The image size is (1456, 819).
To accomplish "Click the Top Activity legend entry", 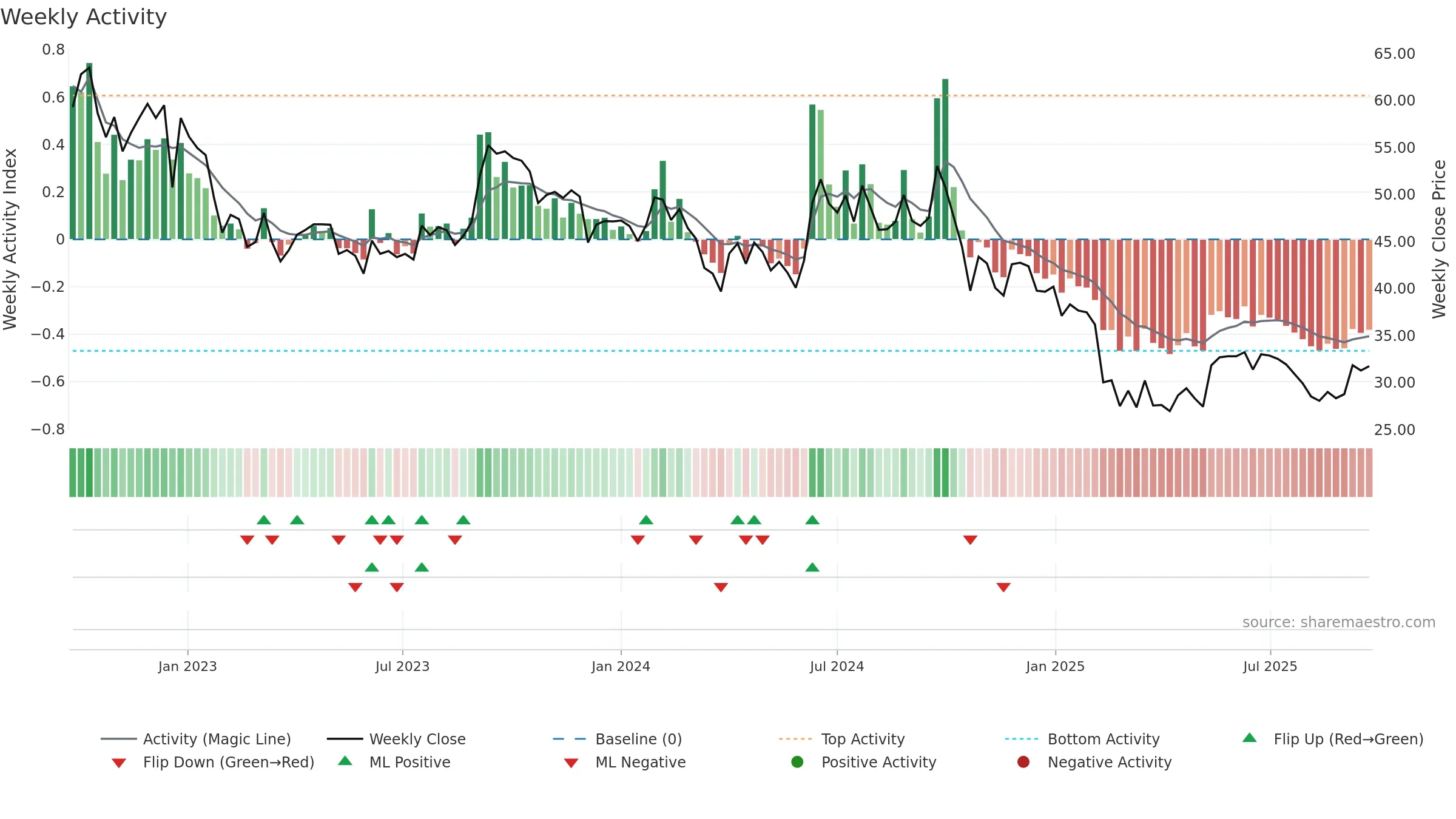I will click(x=842, y=739).
